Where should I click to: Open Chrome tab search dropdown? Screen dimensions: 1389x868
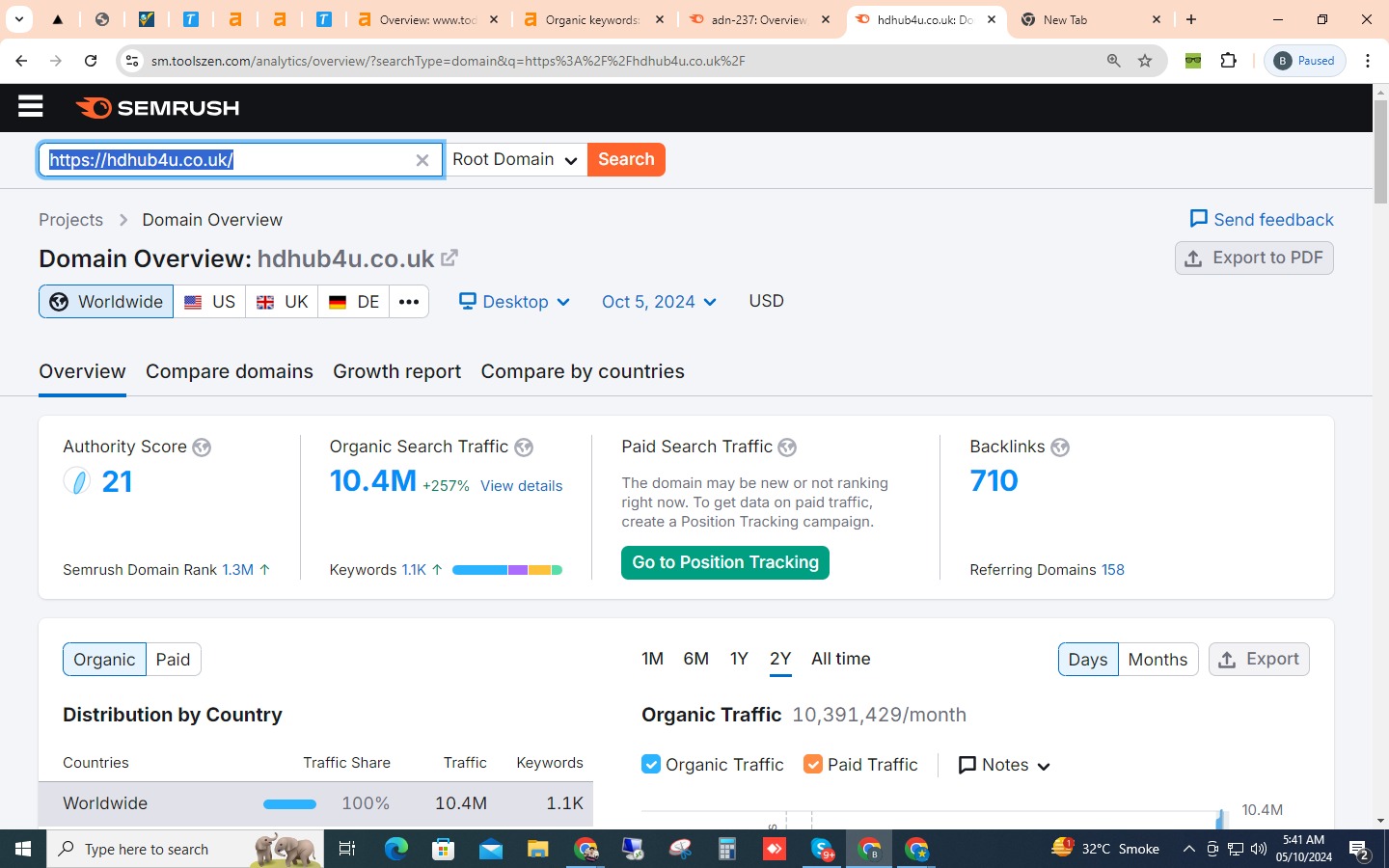(18, 19)
